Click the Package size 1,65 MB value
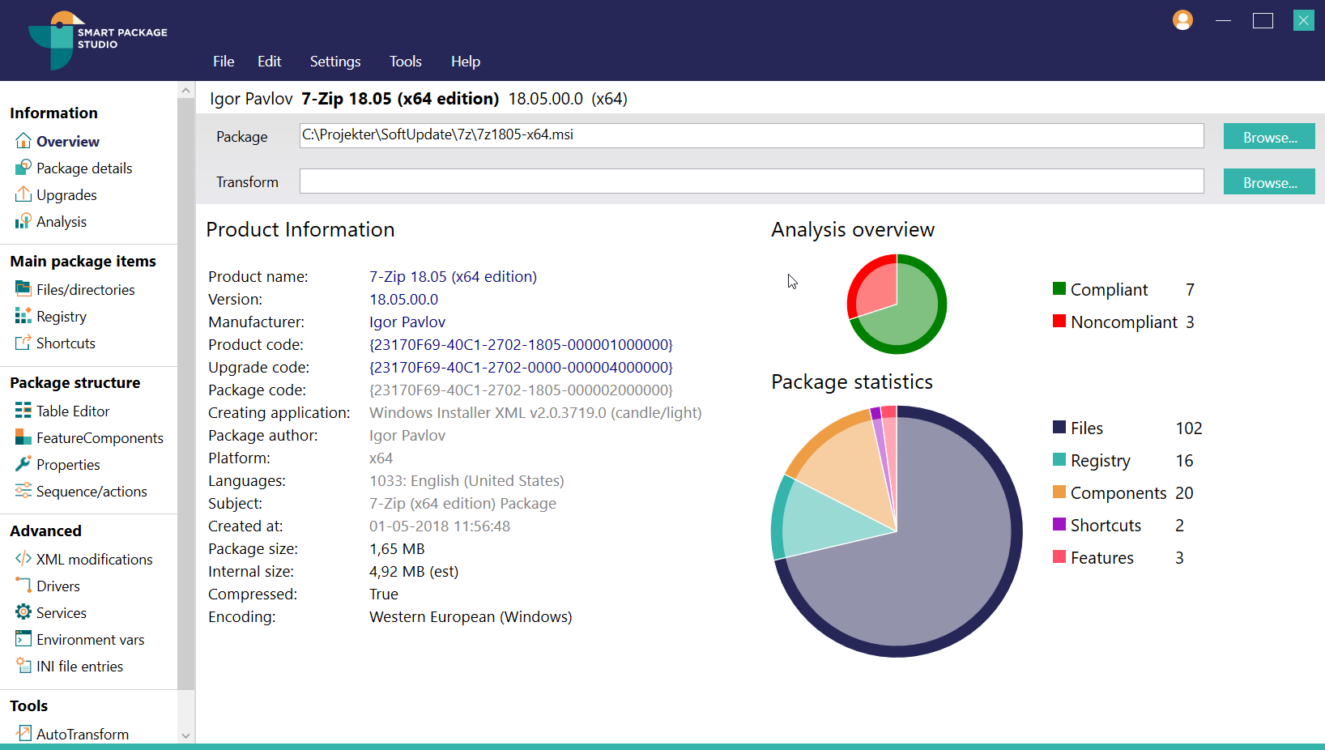The height and width of the screenshot is (750, 1325). pos(397,549)
